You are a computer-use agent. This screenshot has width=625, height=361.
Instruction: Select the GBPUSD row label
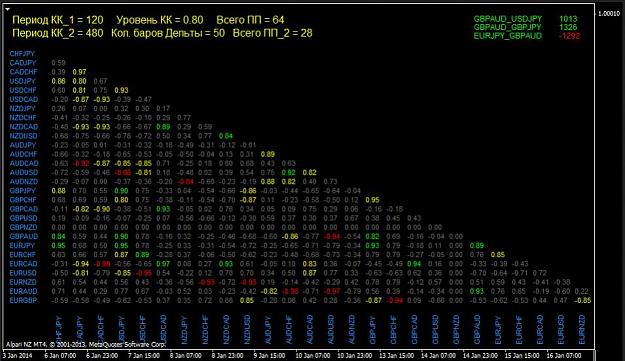click(24, 218)
